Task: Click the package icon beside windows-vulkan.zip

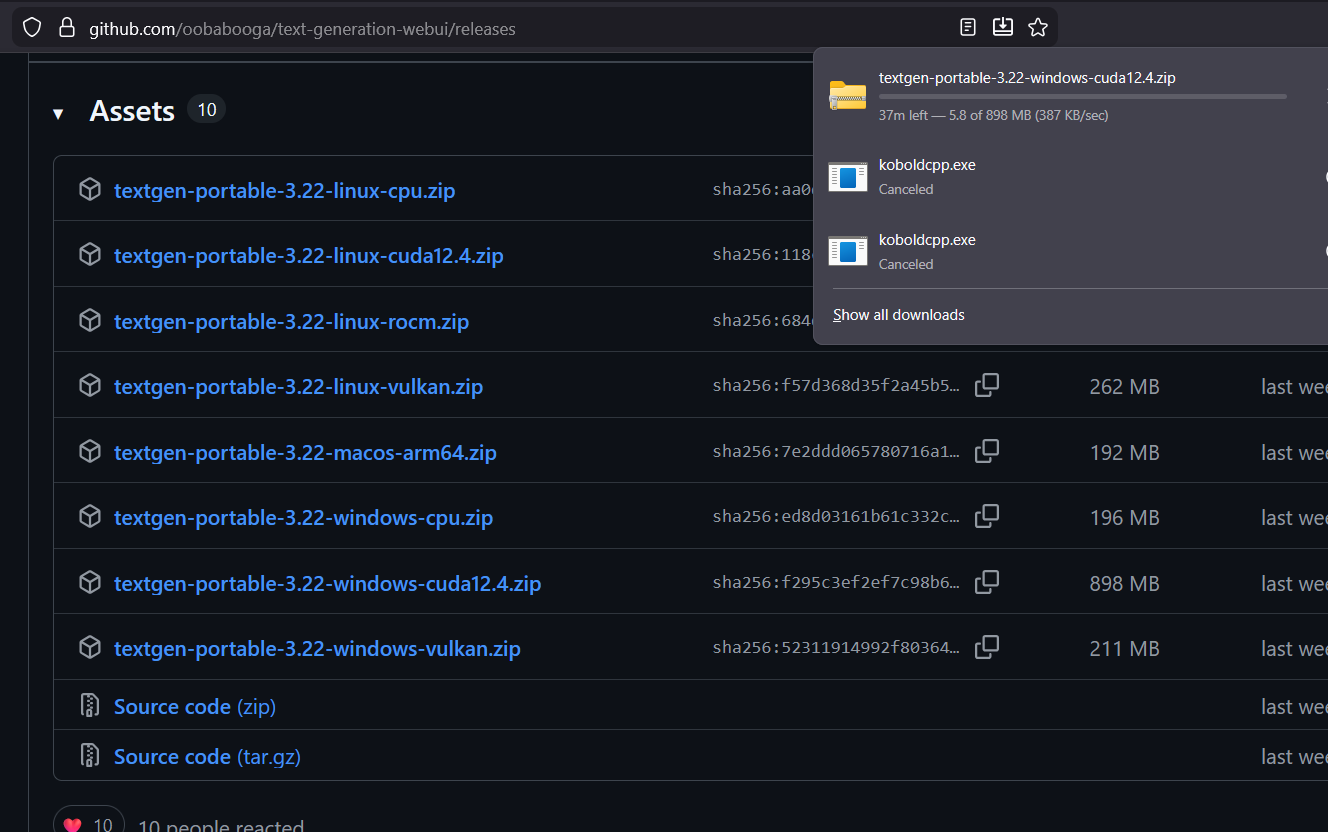Action: 90,648
